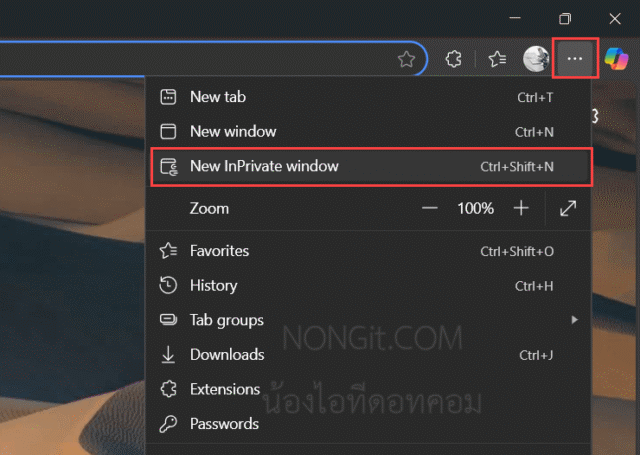
Task: Click the History clock icon
Action: [168, 285]
